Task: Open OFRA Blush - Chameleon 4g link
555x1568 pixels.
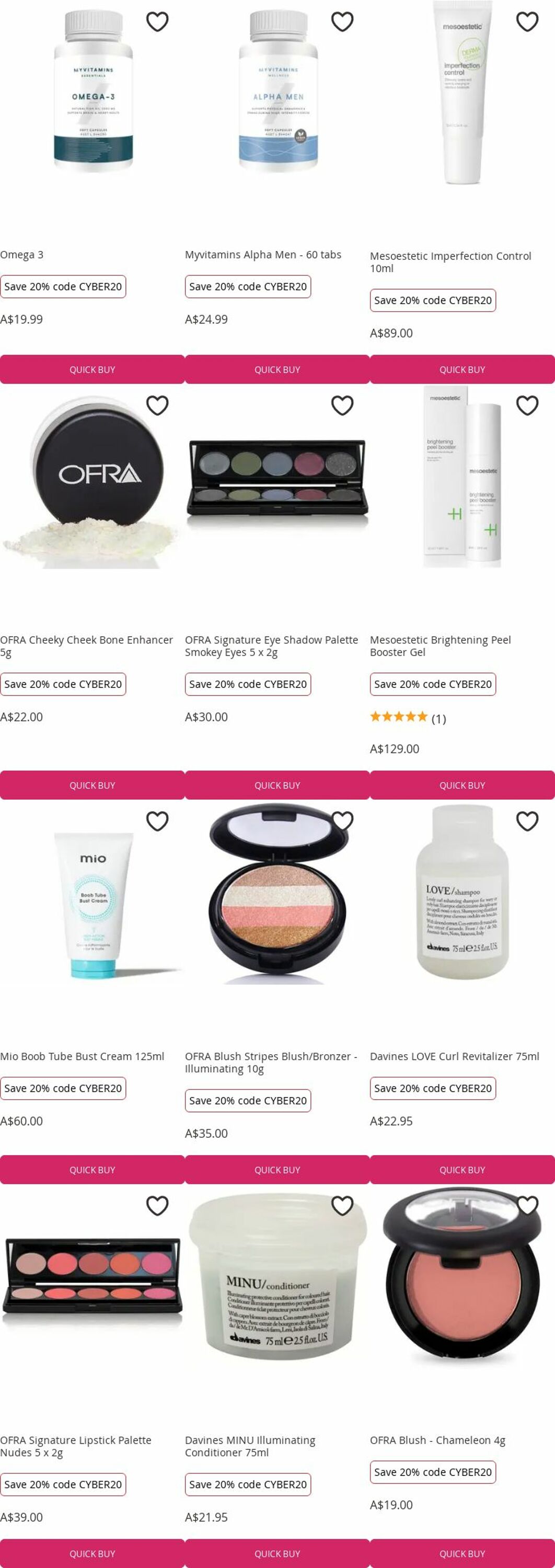Action: point(437,1439)
